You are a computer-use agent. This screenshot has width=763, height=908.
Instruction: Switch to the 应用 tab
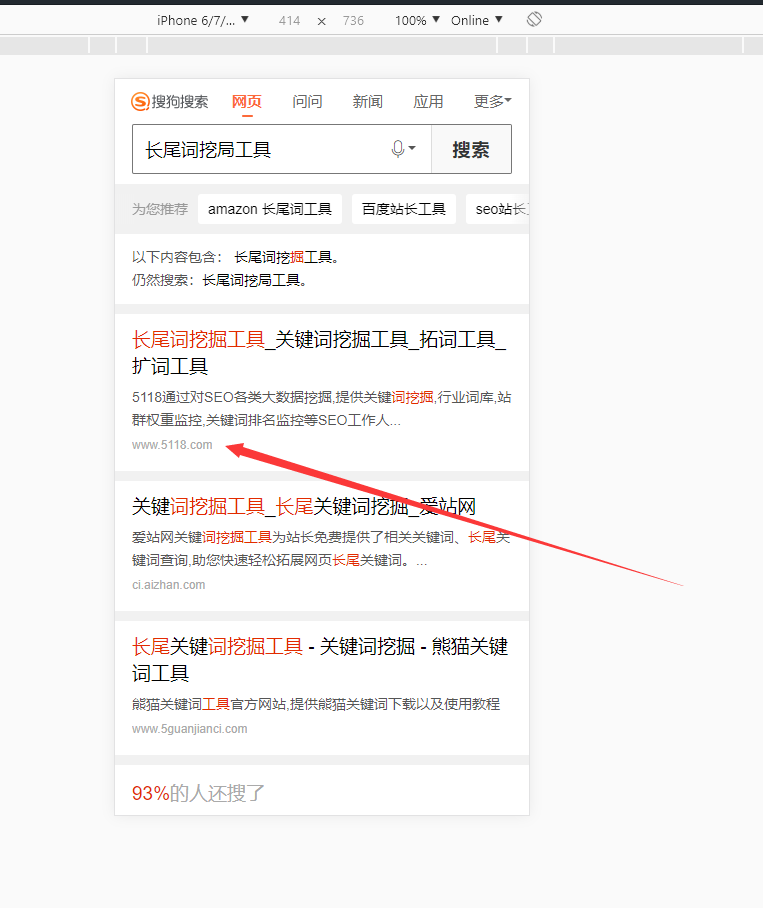click(x=428, y=101)
